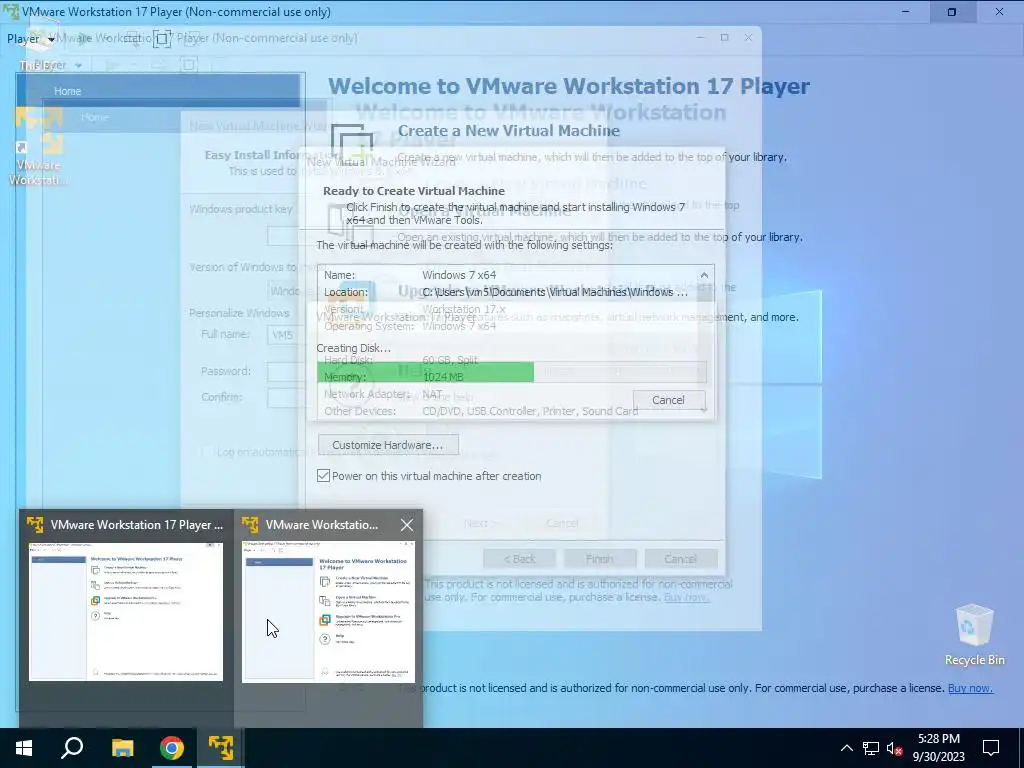Show hidden system tray icons
1024x768 pixels.
(x=846, y=748)
